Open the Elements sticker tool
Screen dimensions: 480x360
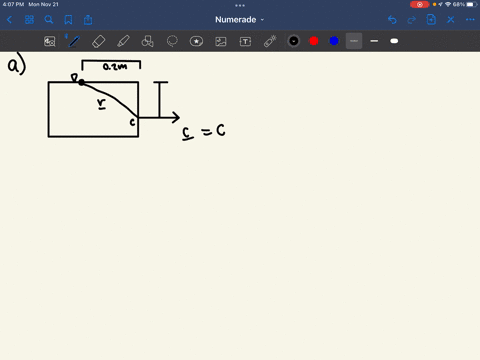196,41
